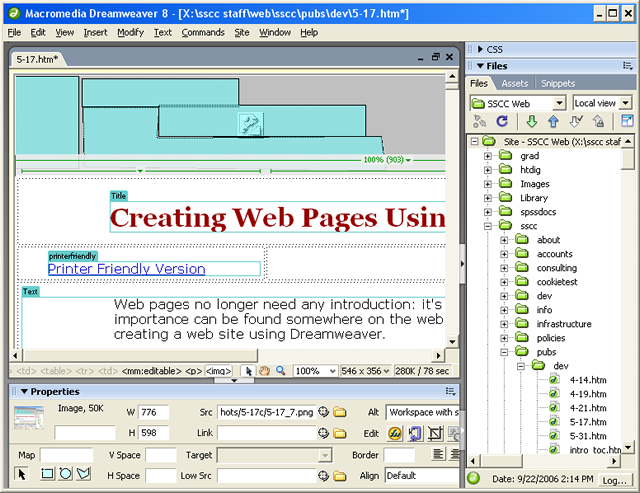640x493 pixels.
Task: Pointer hotspot tool in Map section
Action: tap(22, 474)
